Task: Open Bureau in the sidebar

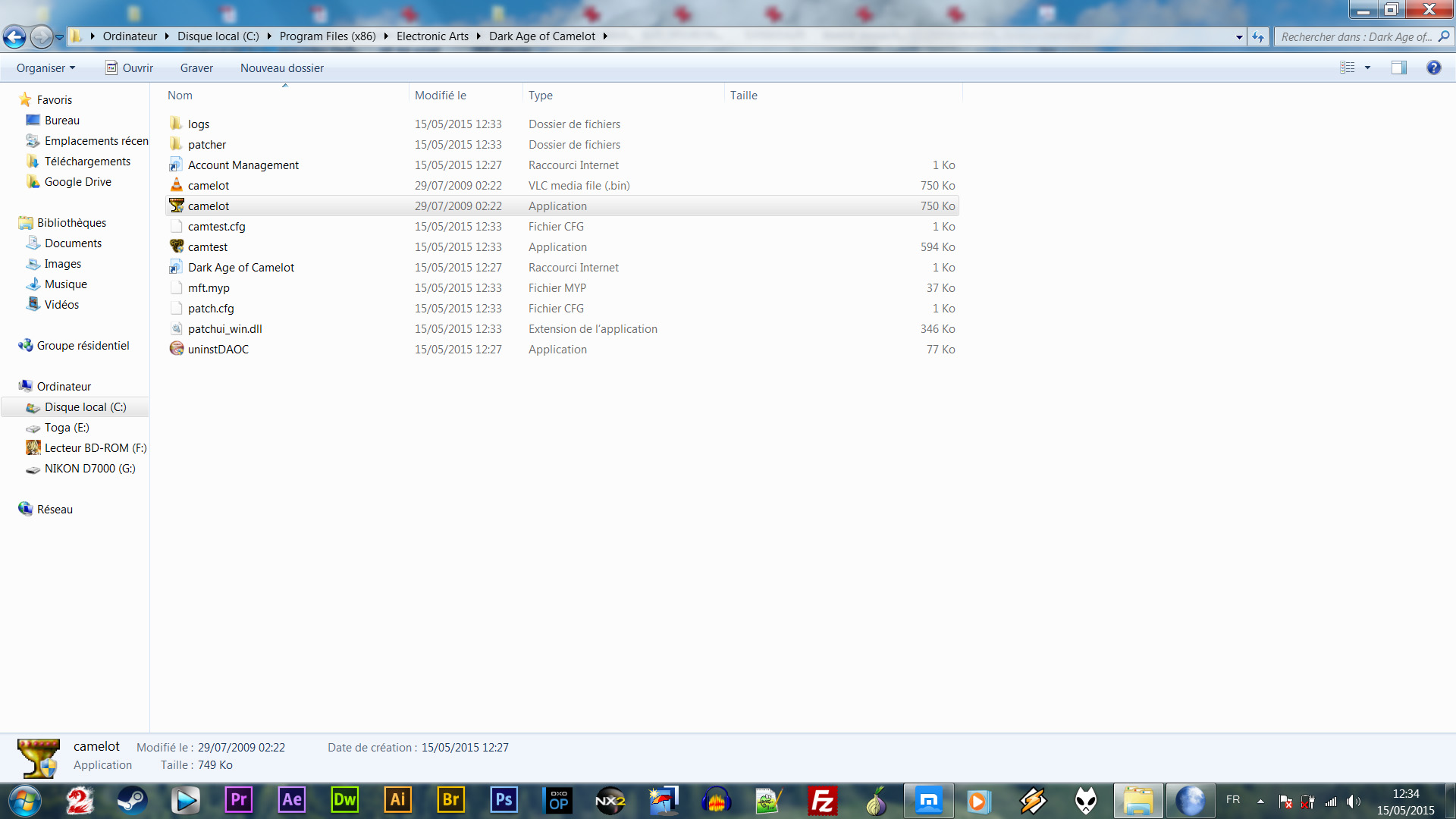Action: coord(62,121)
